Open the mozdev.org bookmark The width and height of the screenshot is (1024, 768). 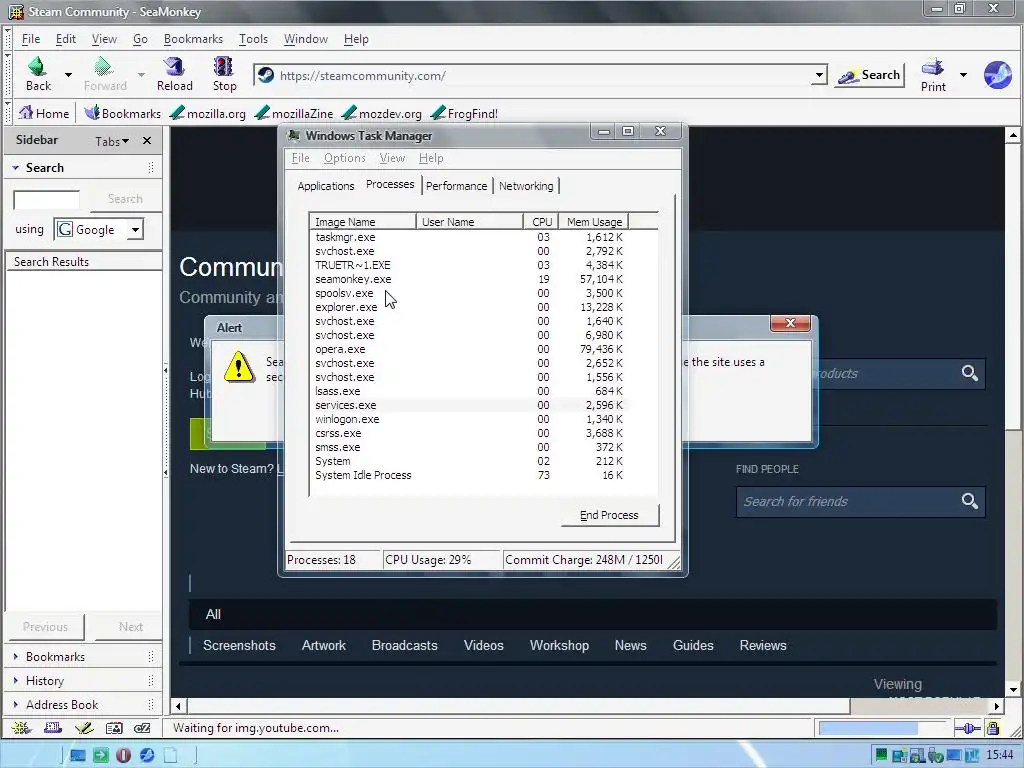pyautogui.click(x=381, y=113)
